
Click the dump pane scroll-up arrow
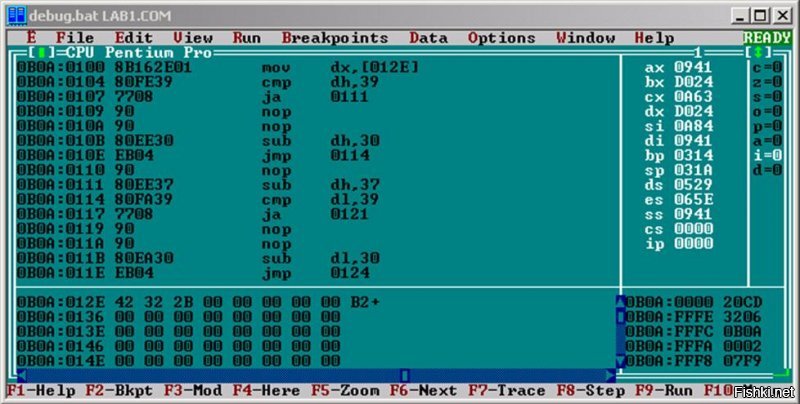click(620, 301)
